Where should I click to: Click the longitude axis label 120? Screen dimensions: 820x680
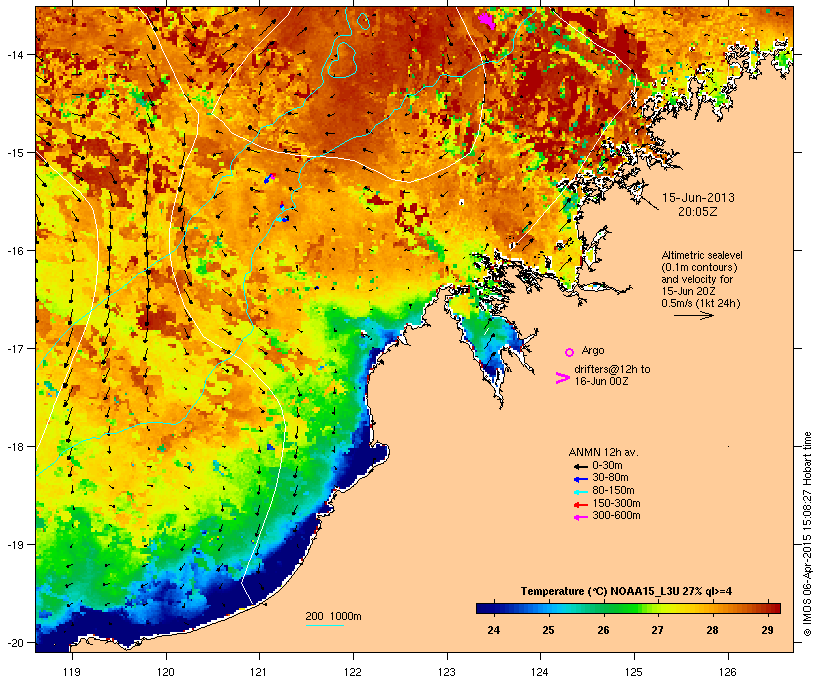166,672
